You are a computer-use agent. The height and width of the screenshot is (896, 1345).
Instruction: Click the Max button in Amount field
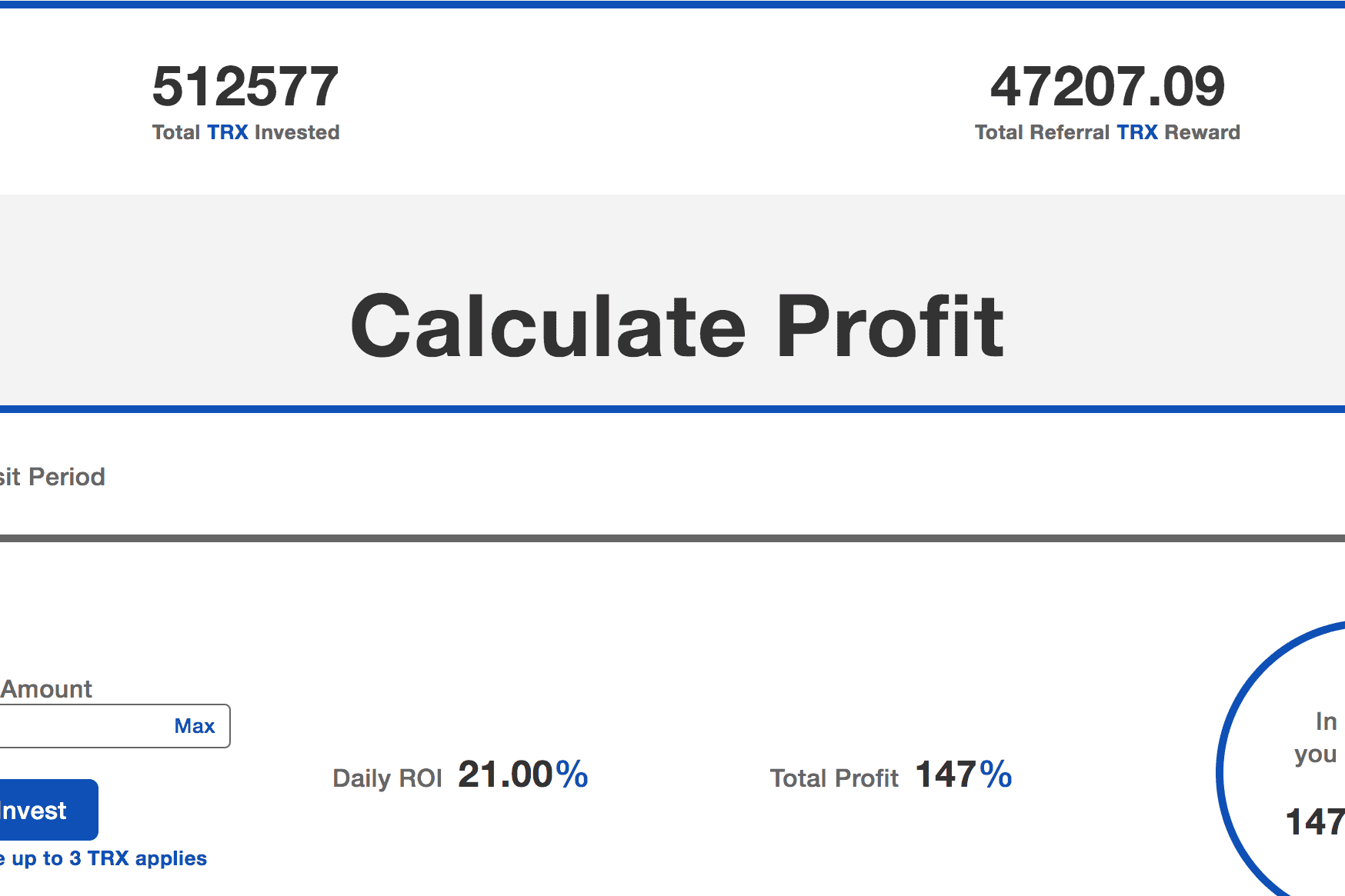click(195, 725)
